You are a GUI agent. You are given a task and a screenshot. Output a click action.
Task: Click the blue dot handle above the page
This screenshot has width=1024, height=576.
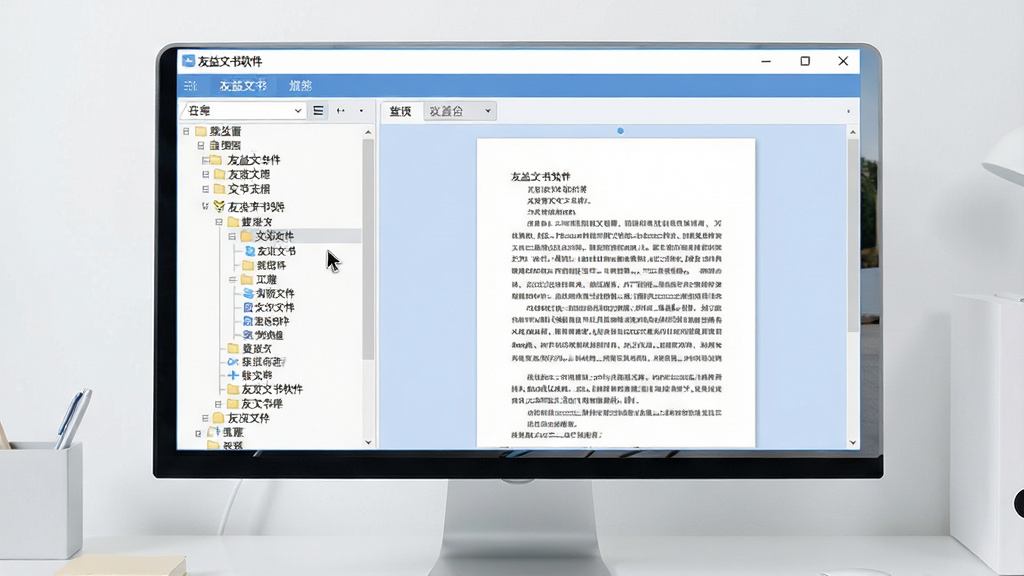tap(620, 131)
